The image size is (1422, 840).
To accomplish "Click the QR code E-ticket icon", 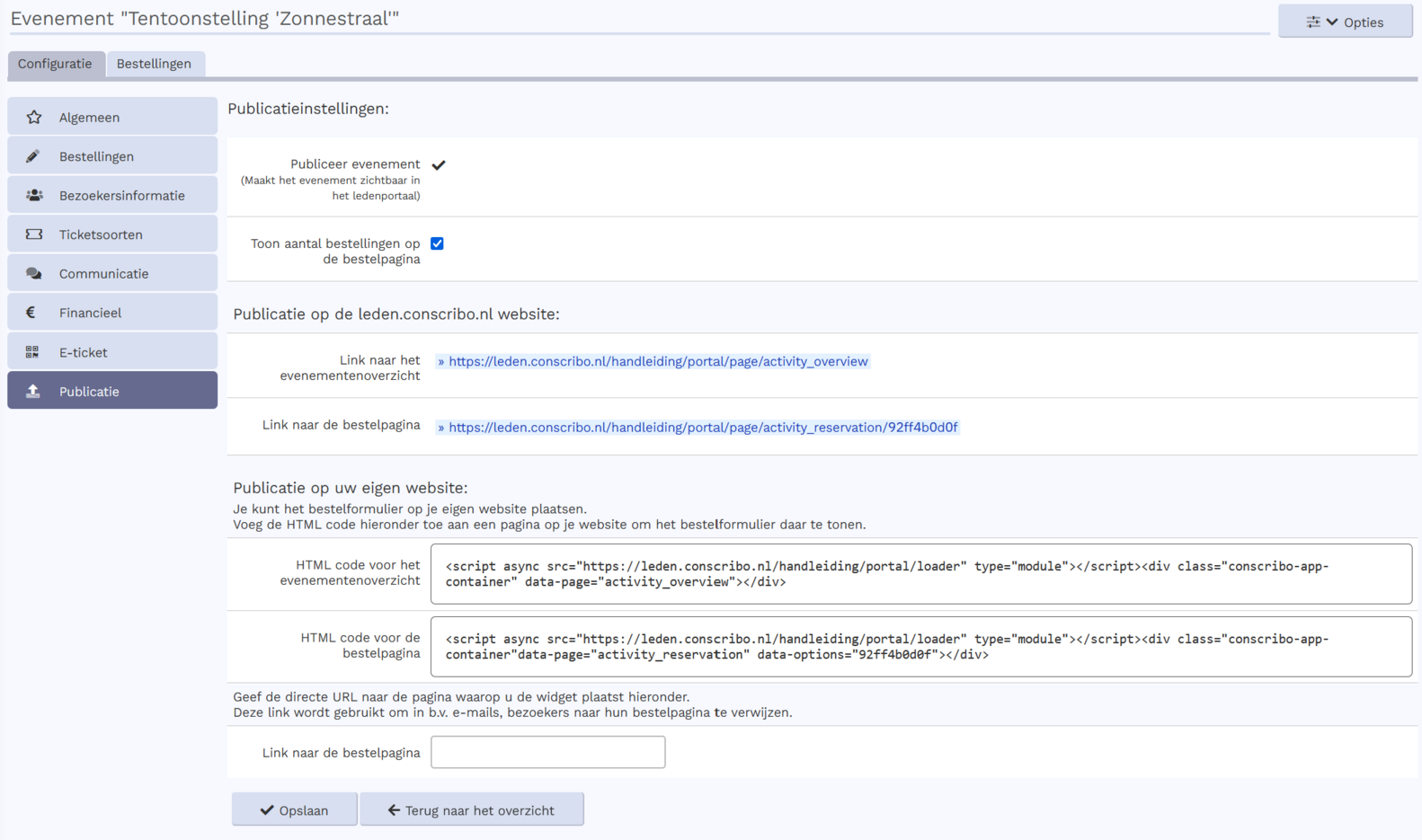I will tap(32, 352).
